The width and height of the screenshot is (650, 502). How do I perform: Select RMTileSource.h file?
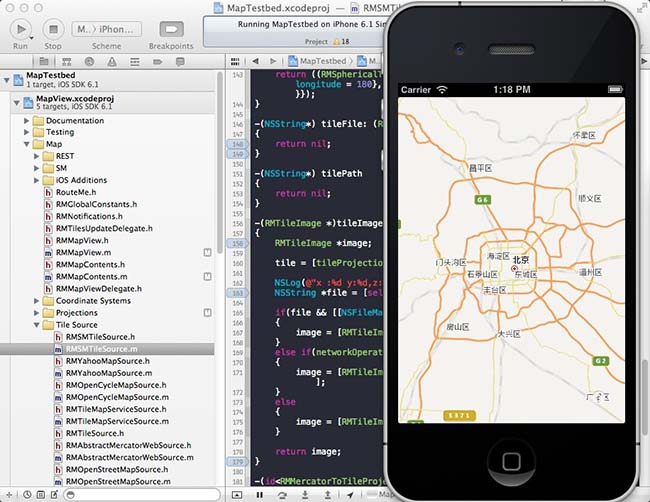95,433
